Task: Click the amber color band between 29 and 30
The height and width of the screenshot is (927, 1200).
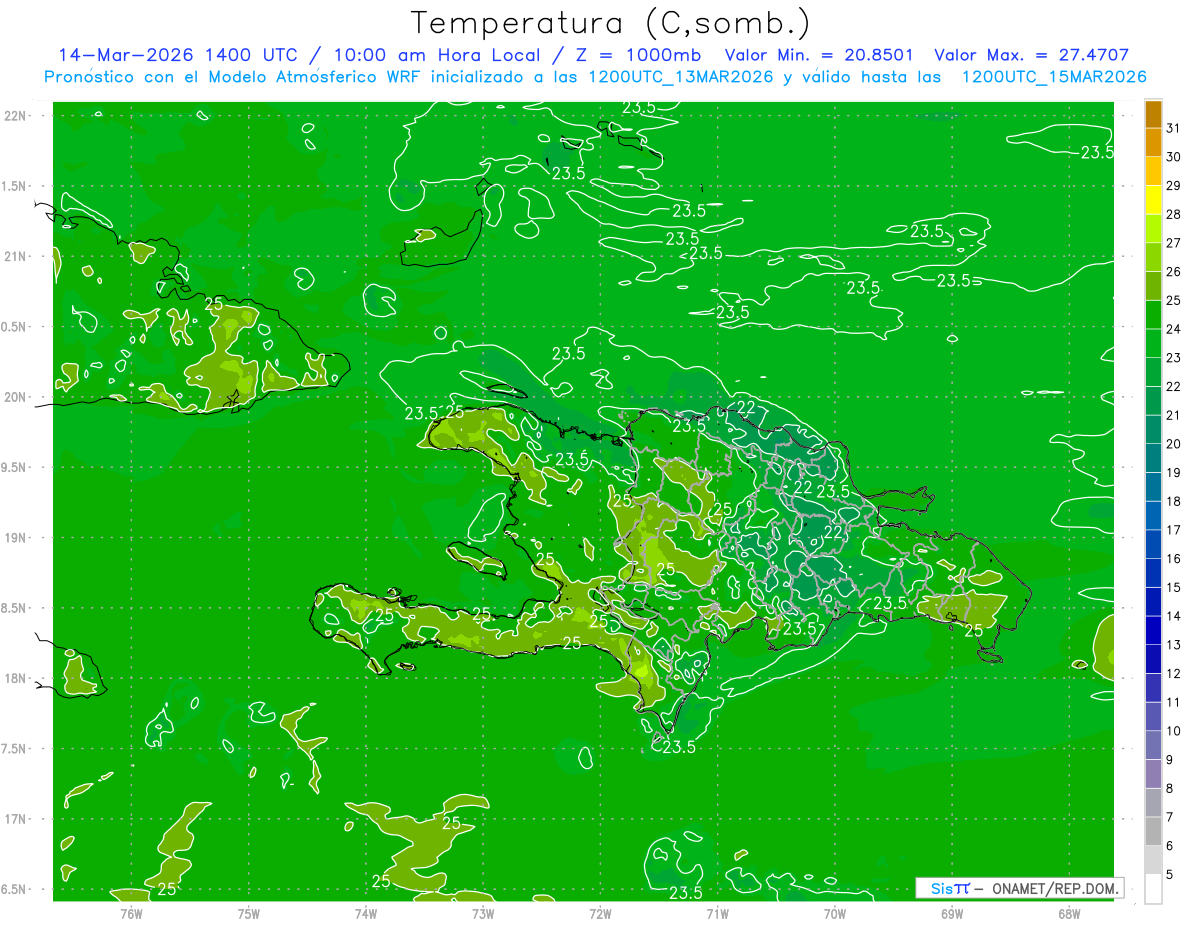Action: click(x=1153, y=171)
